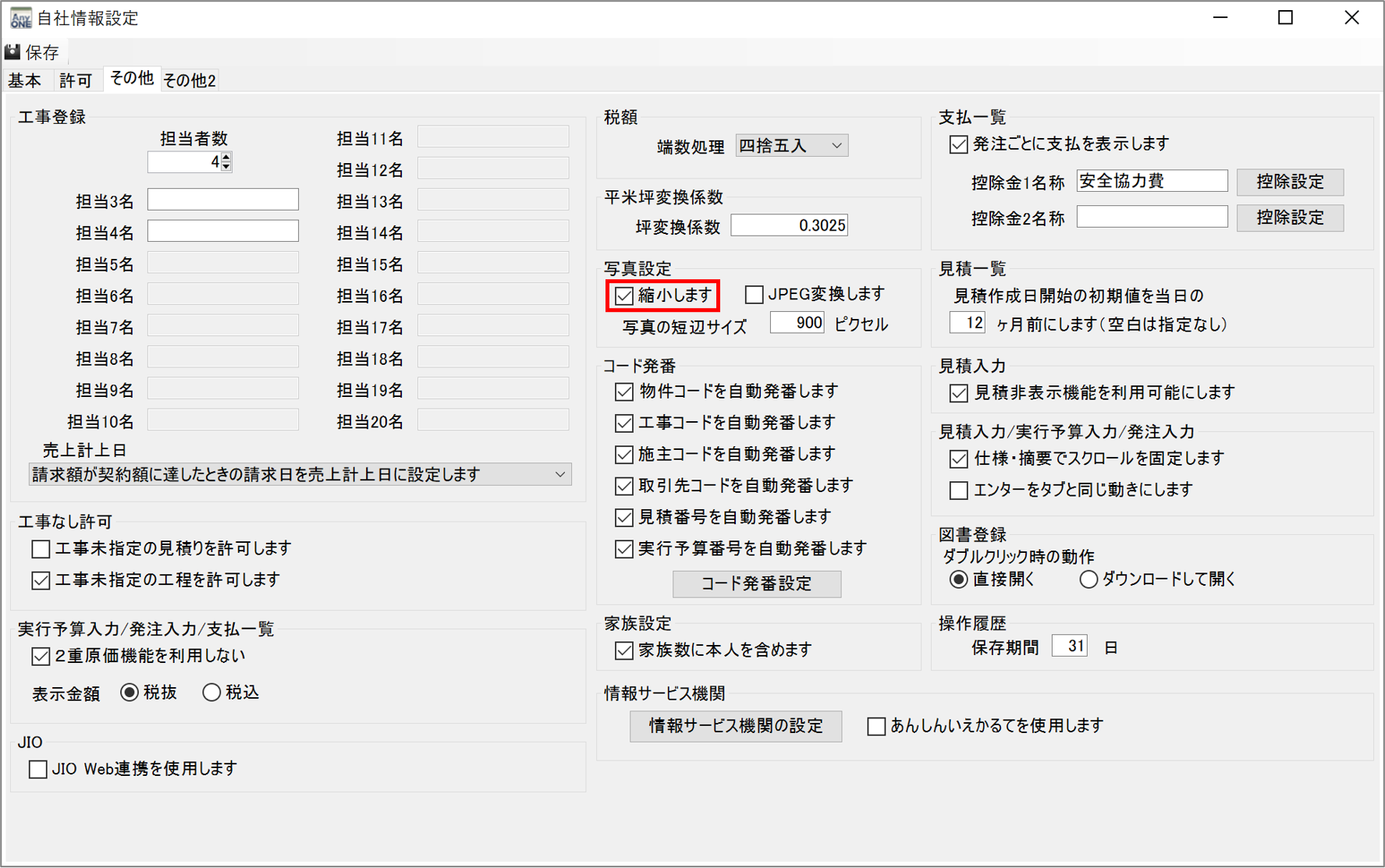Choose ダウンロードして開く radio option

click(x=1088, y=579)
